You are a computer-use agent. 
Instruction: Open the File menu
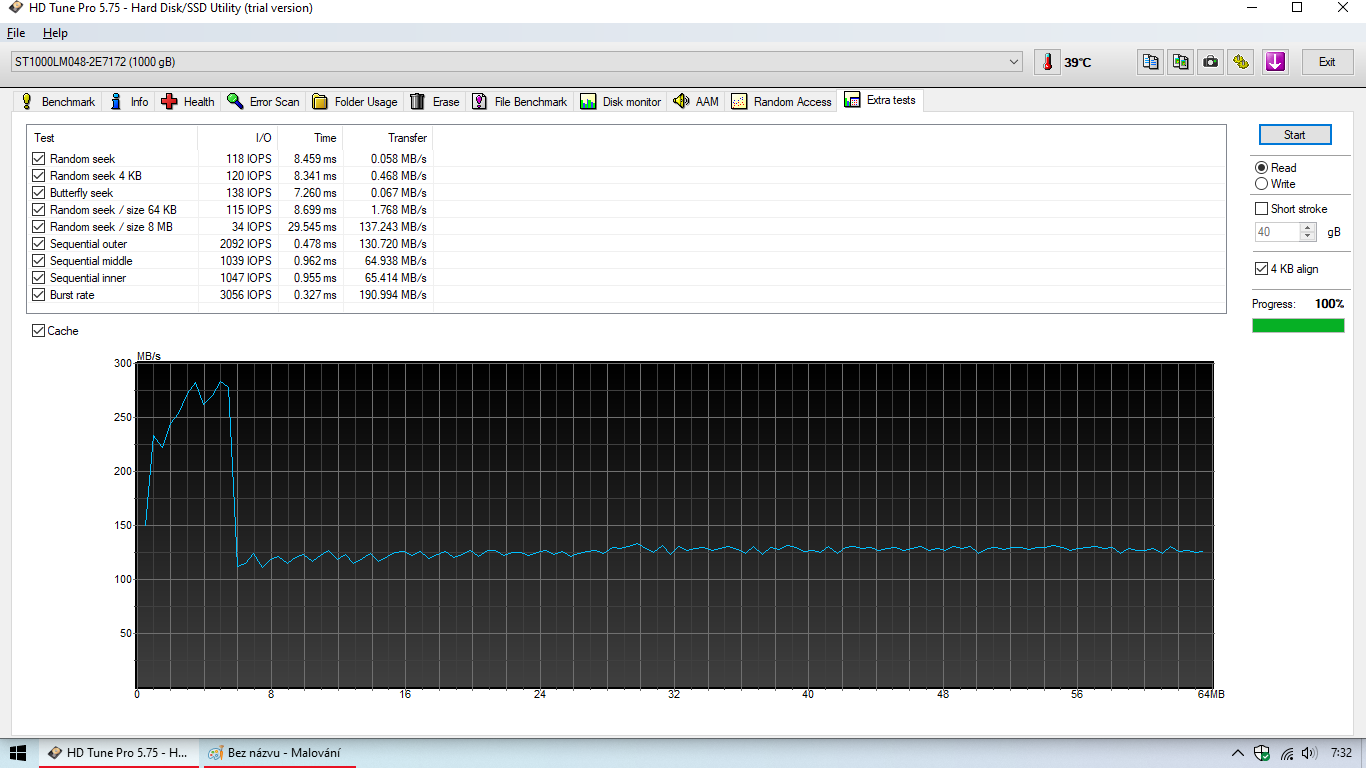coord(16,33)
